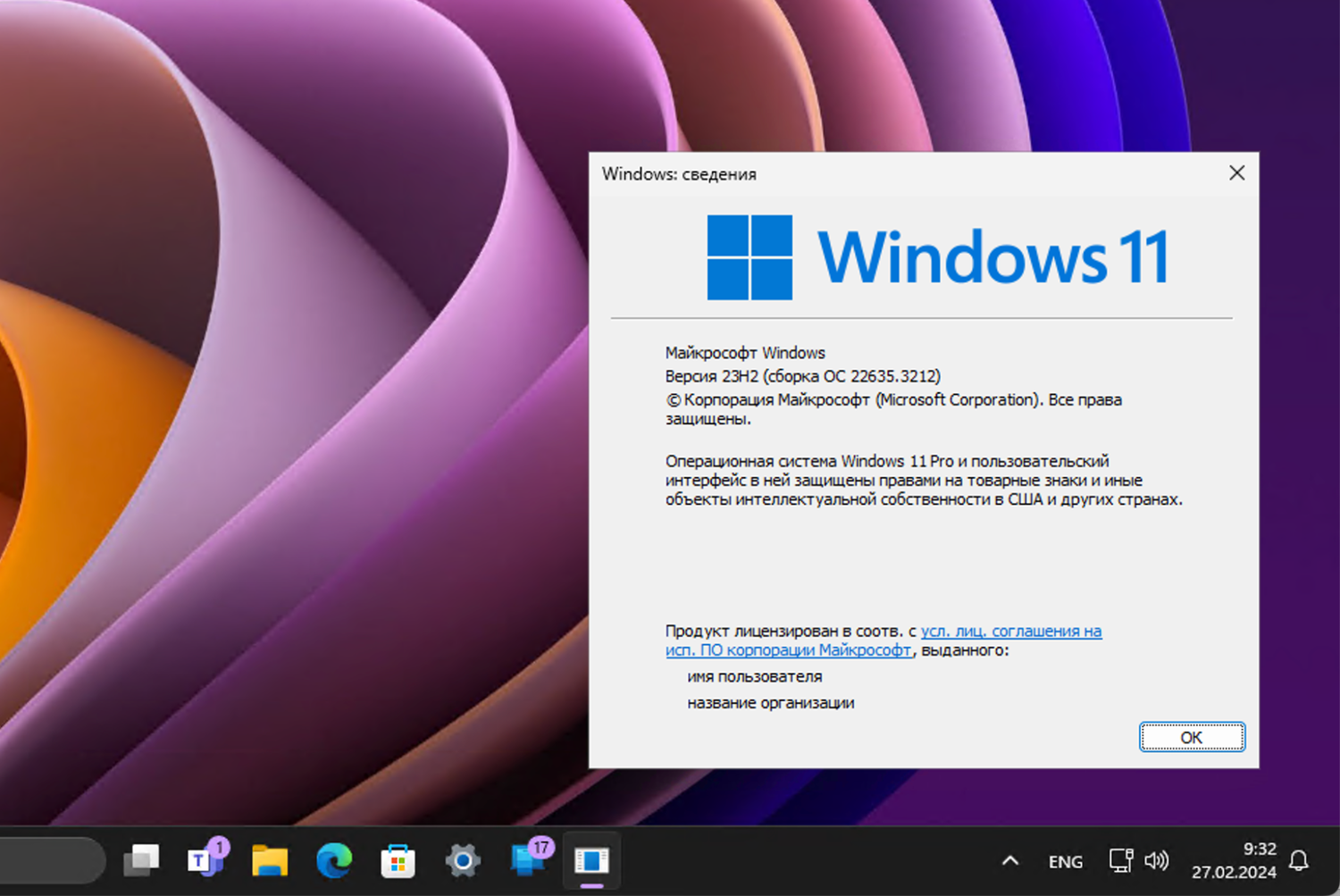Open Outlook with 17 unread messages
The image size is (1340, 896).
tap(527, 861)
